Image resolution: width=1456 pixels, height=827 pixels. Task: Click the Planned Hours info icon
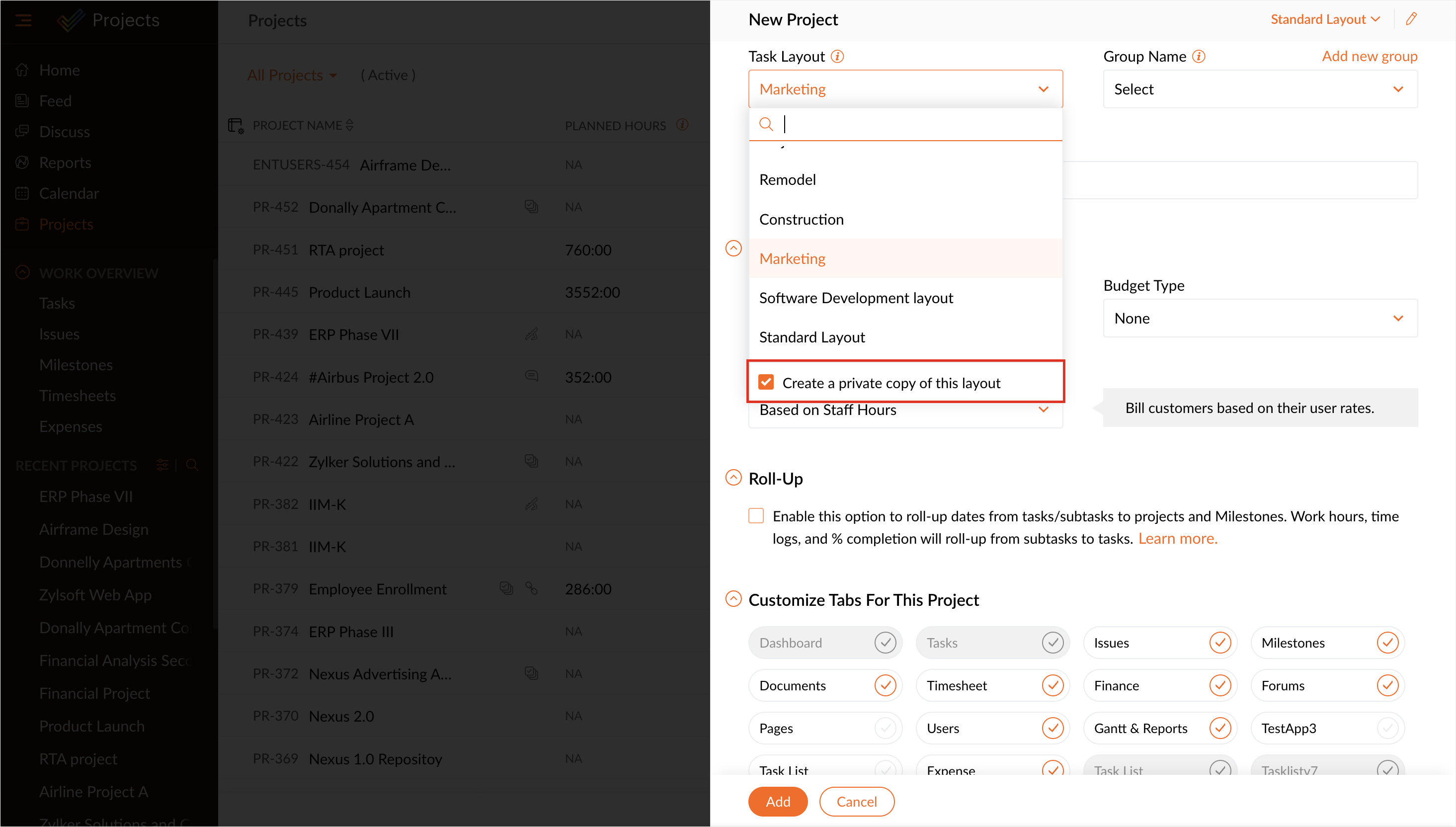pos(682,125)
